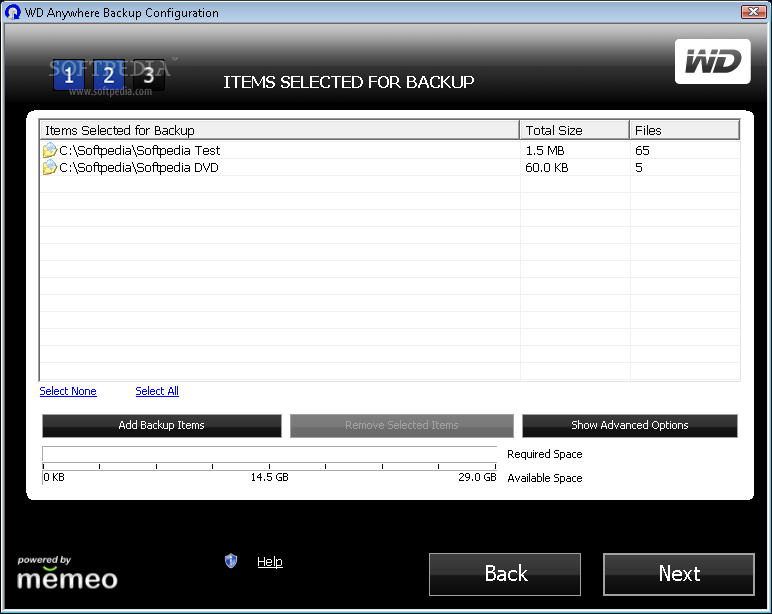Click Remove Selected Items button

click(x=401, y=425)
